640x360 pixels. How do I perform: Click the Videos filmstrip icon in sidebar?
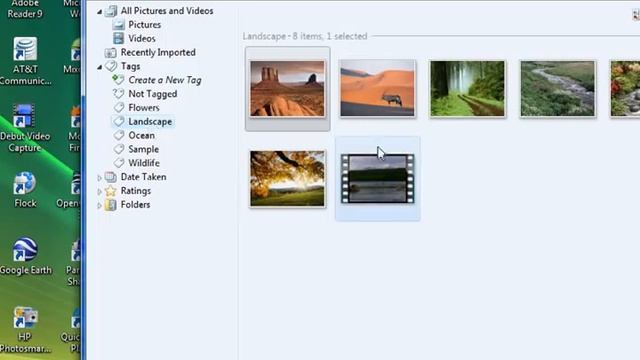[119, 38]
